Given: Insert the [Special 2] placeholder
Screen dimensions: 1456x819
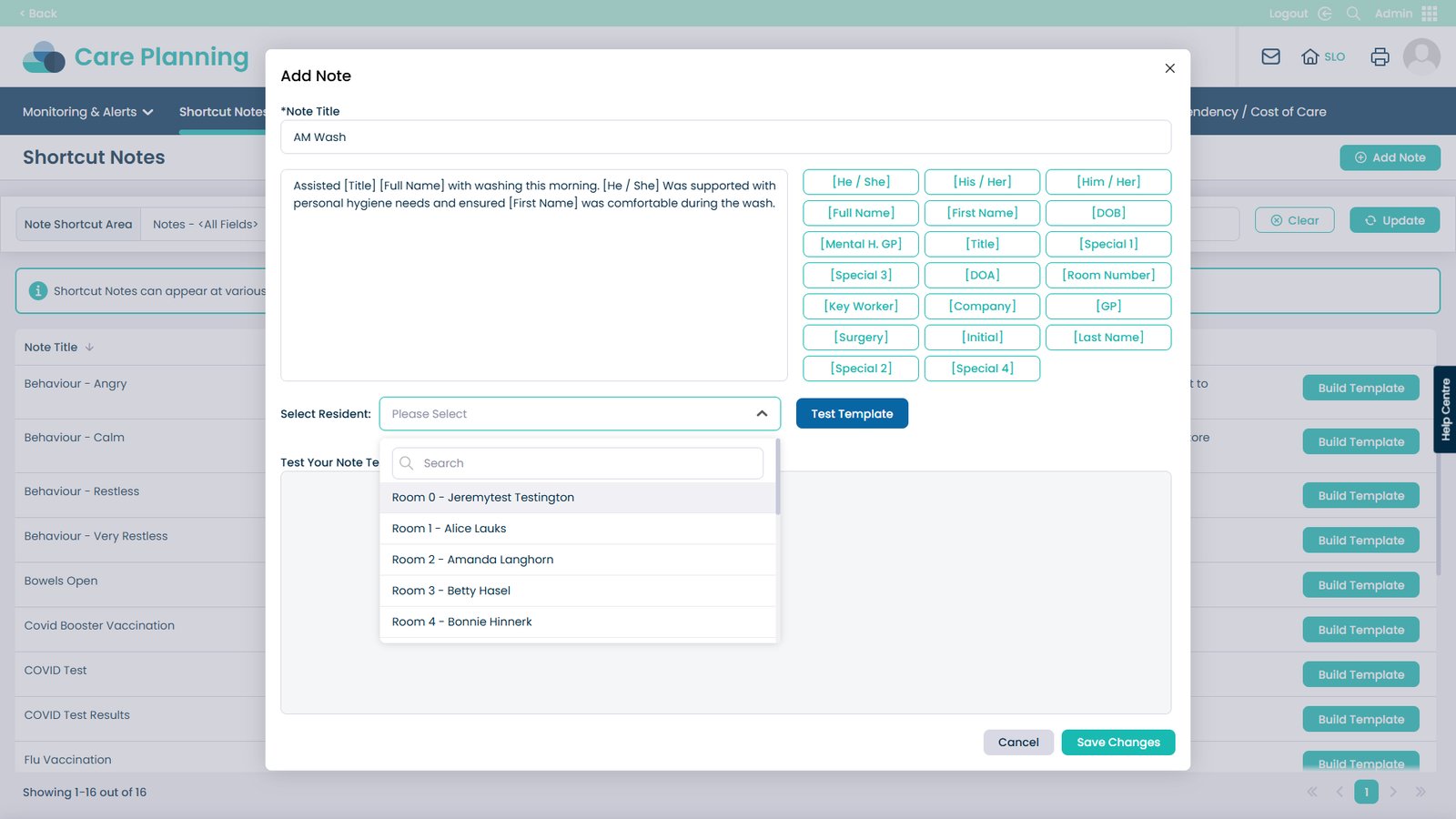Looking at the screenshot, I should click(861, 369).
